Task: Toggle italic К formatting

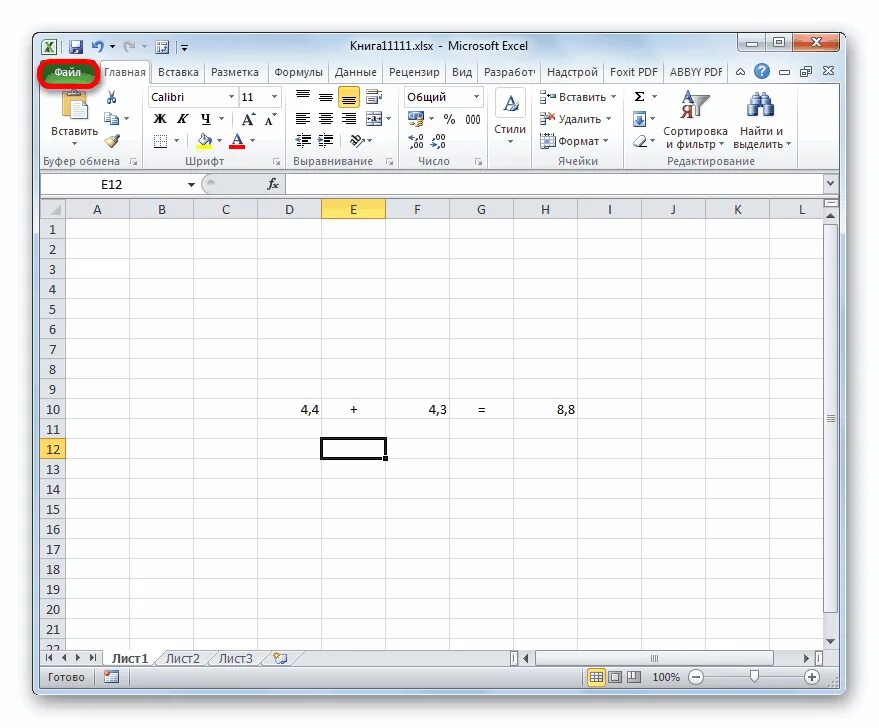Action: coord(182,119)
